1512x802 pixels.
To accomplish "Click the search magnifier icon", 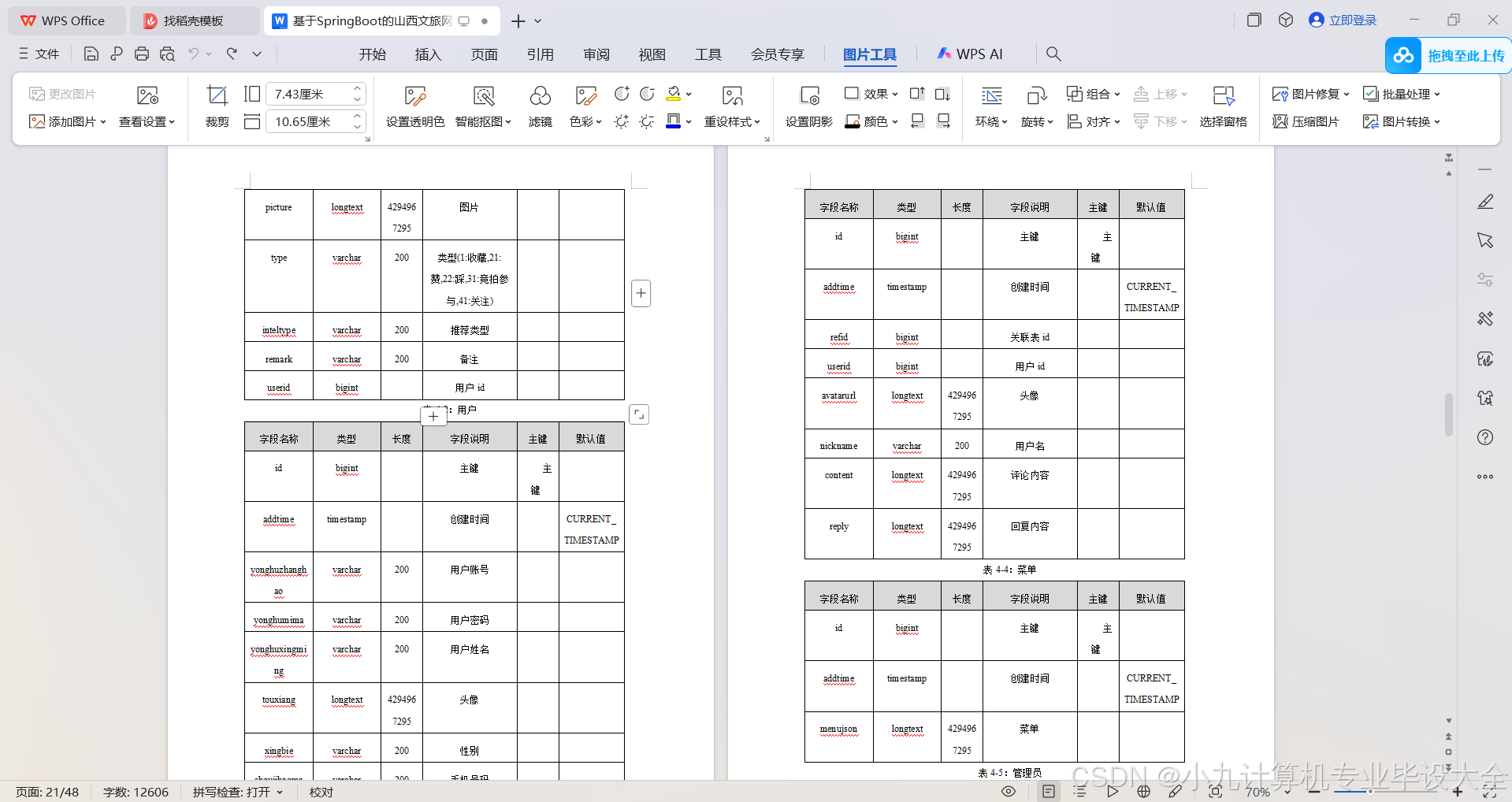I will pos(1053,54).
